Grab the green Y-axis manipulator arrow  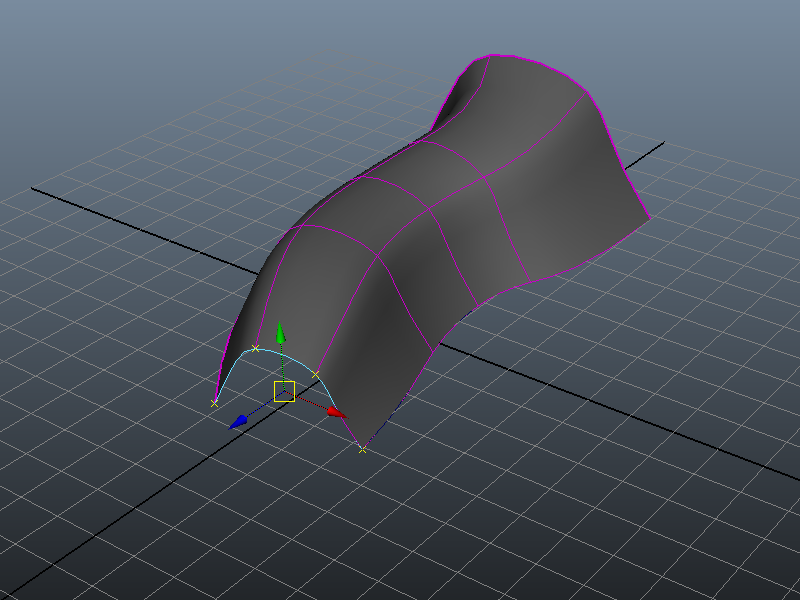280,332
